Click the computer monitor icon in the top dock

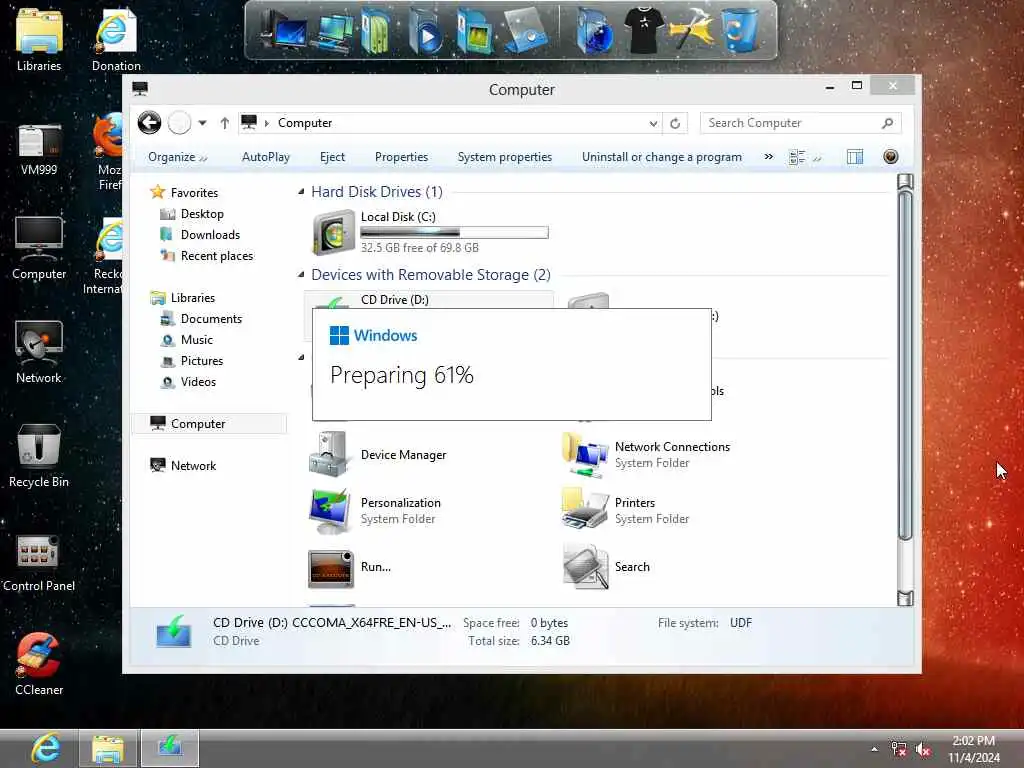[x=283, y=30]
